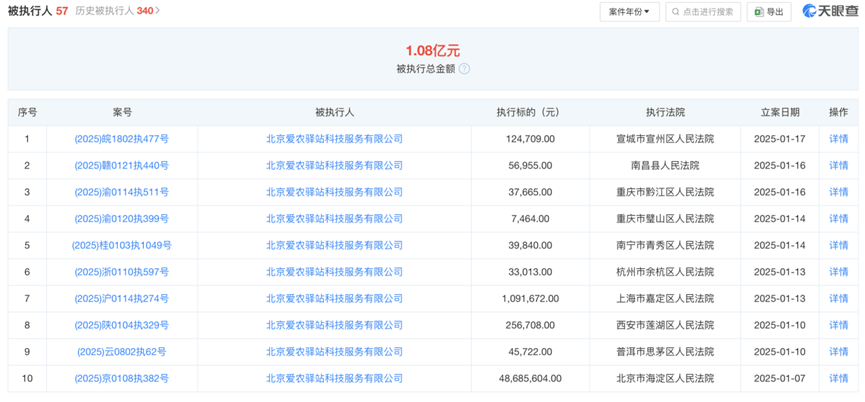The image size is (865, 402).
Task: Click company name link in row 5
Action: pyautogui.click(x=334, y=245)
